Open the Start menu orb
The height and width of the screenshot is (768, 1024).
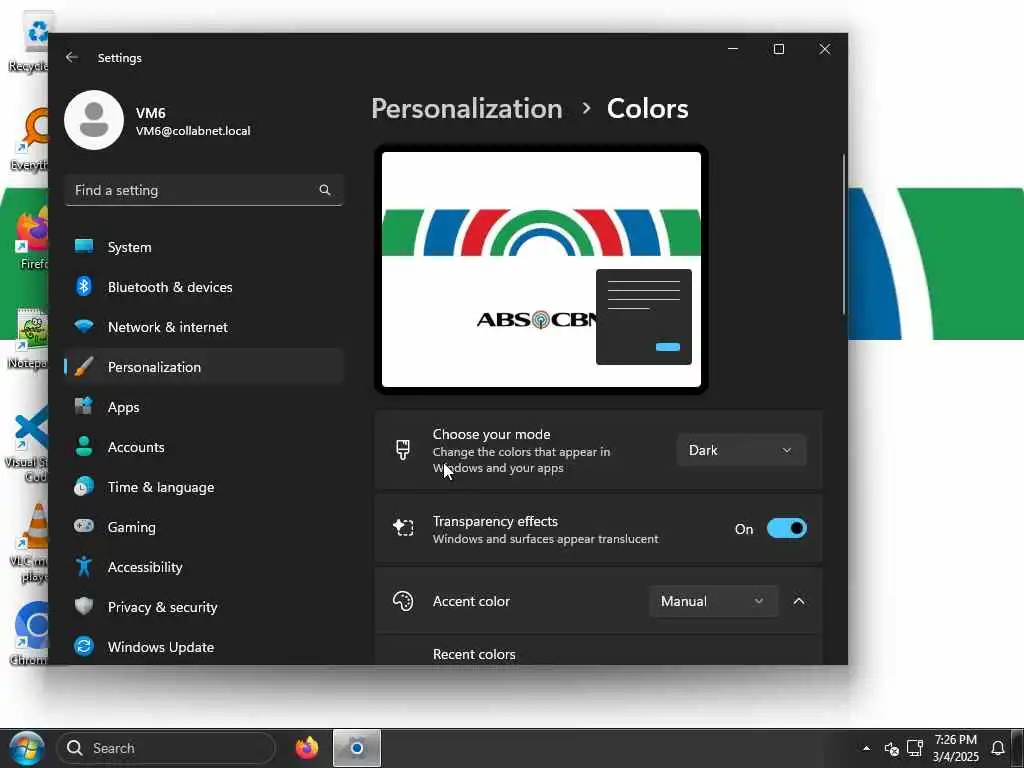(26, 748)
